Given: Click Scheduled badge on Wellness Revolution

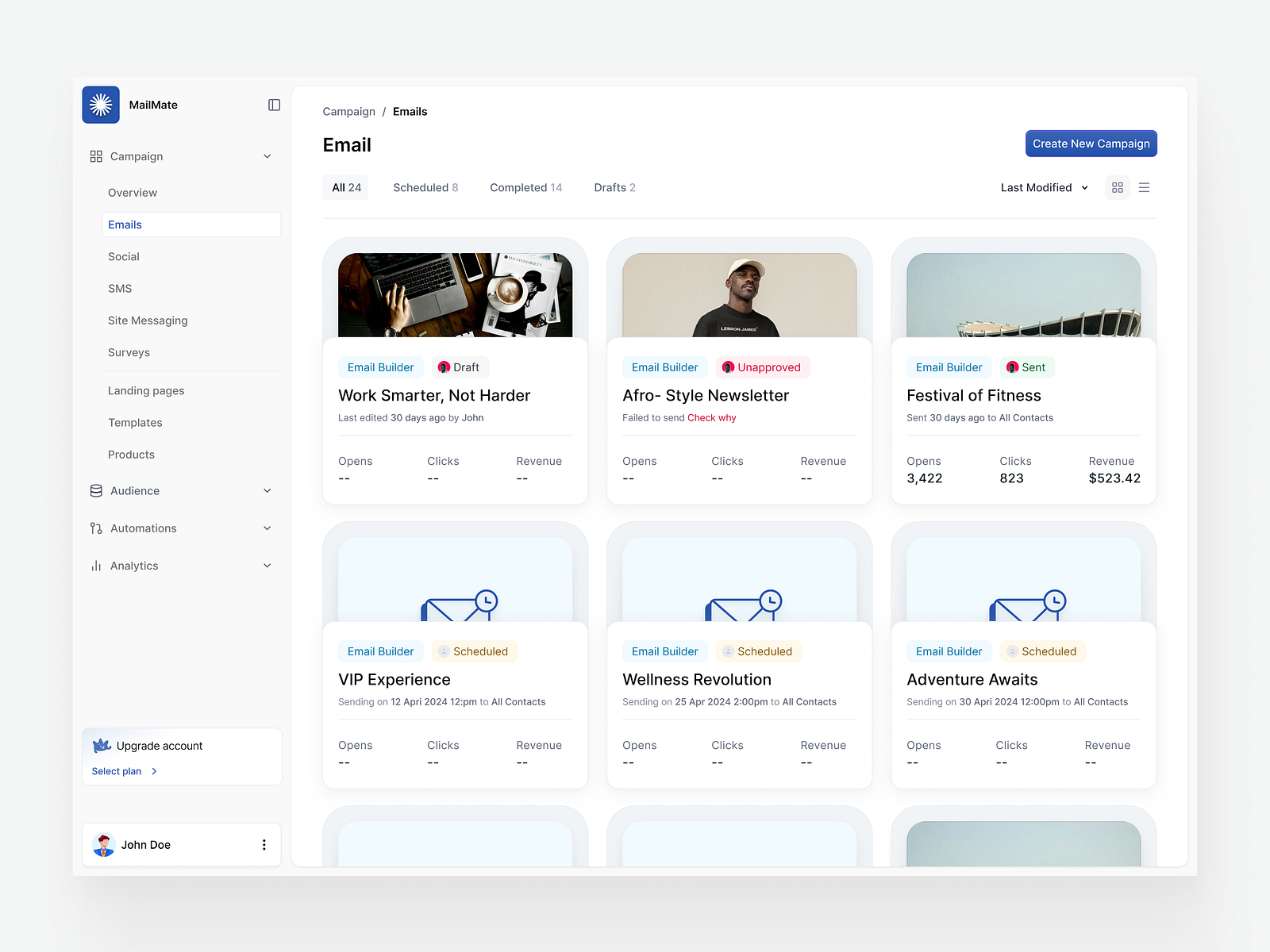Looking at the screenshot, I should click(758, 651).
